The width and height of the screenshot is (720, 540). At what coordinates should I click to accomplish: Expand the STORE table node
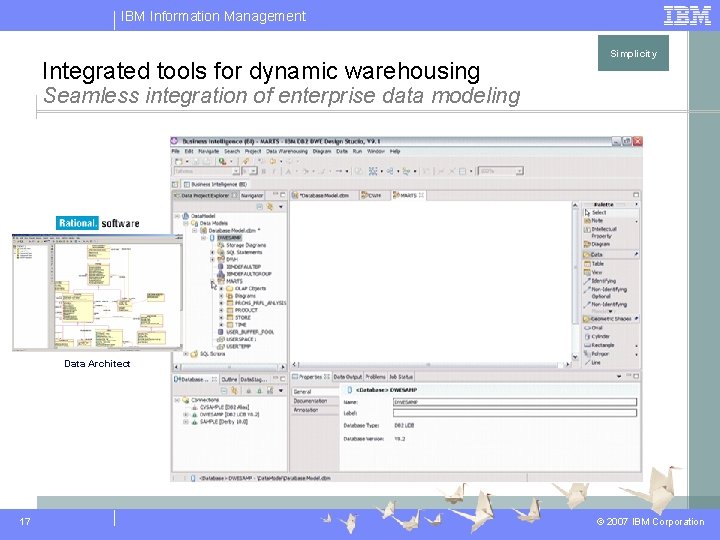(x=221, y=318)
